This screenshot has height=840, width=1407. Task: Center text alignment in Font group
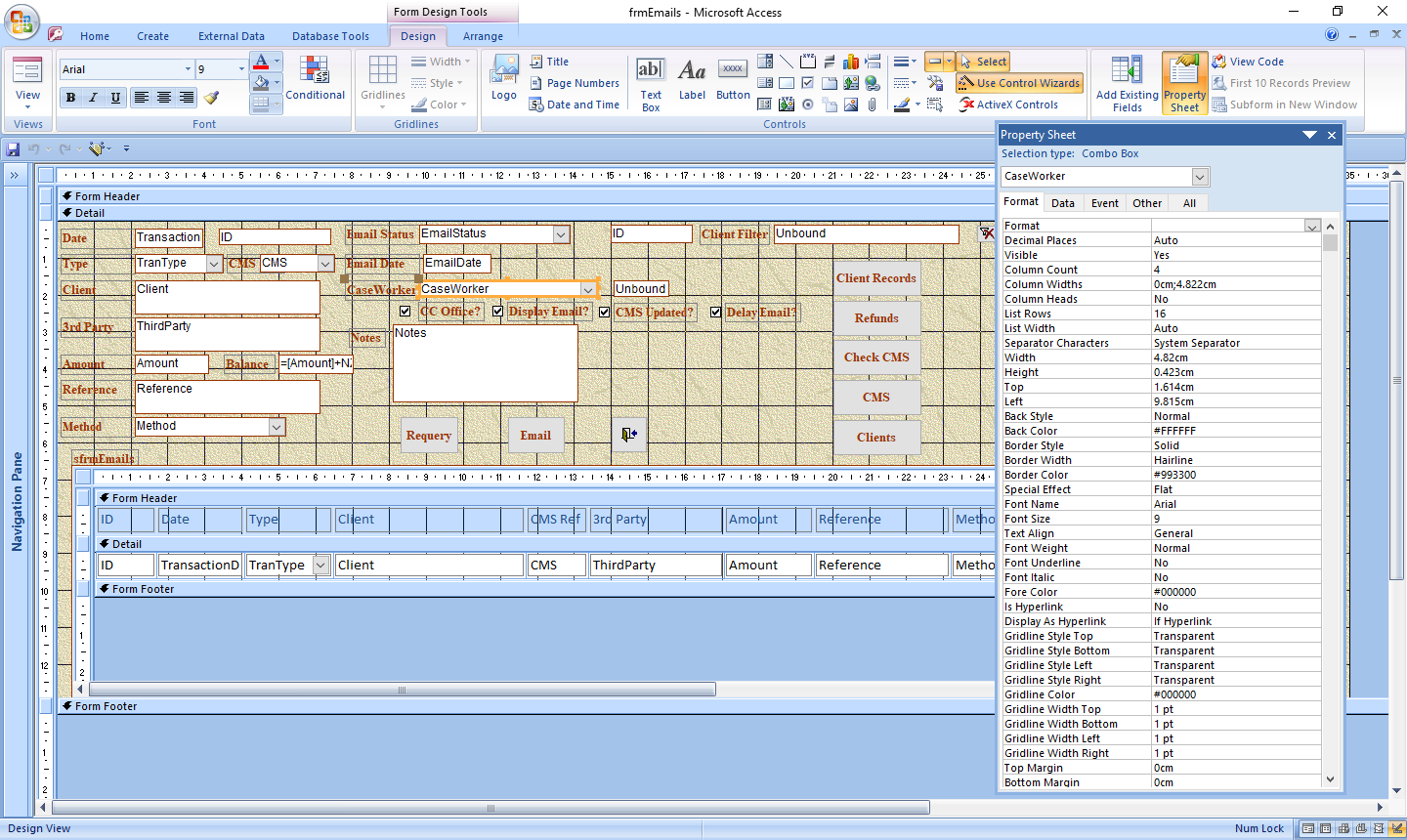(164, 98)
